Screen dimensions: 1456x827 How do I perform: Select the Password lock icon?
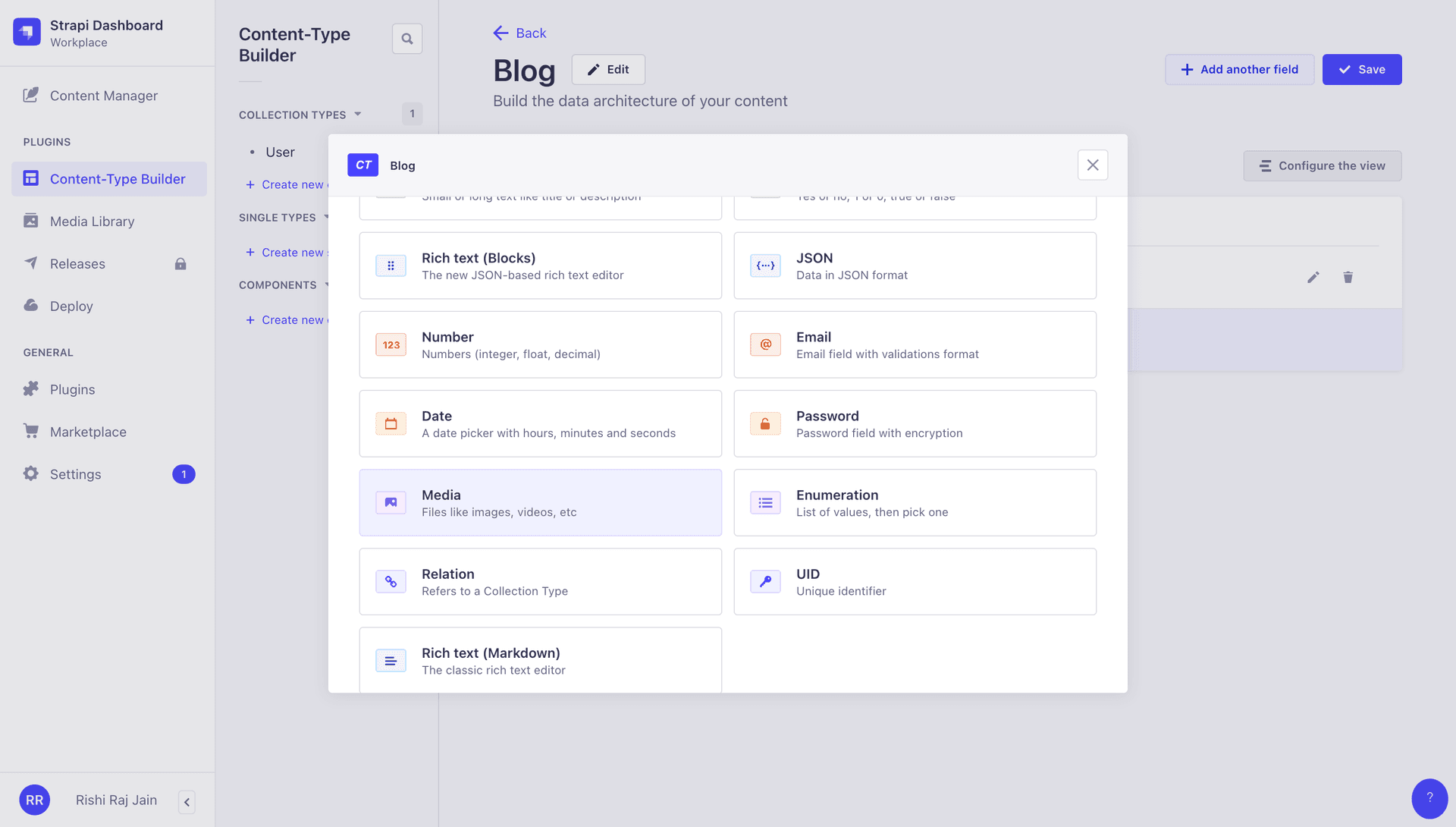[765, 424]
